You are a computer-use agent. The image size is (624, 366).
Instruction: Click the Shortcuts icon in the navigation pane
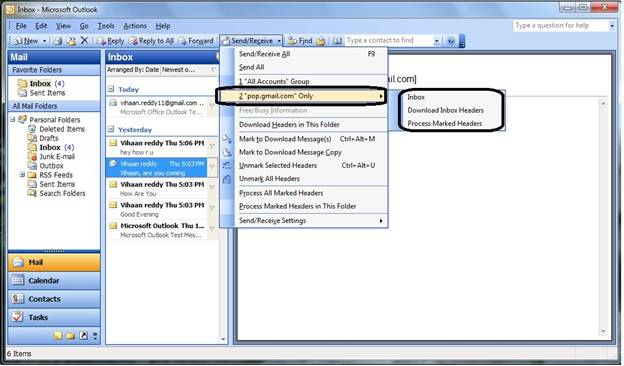(x=83, y=335)
